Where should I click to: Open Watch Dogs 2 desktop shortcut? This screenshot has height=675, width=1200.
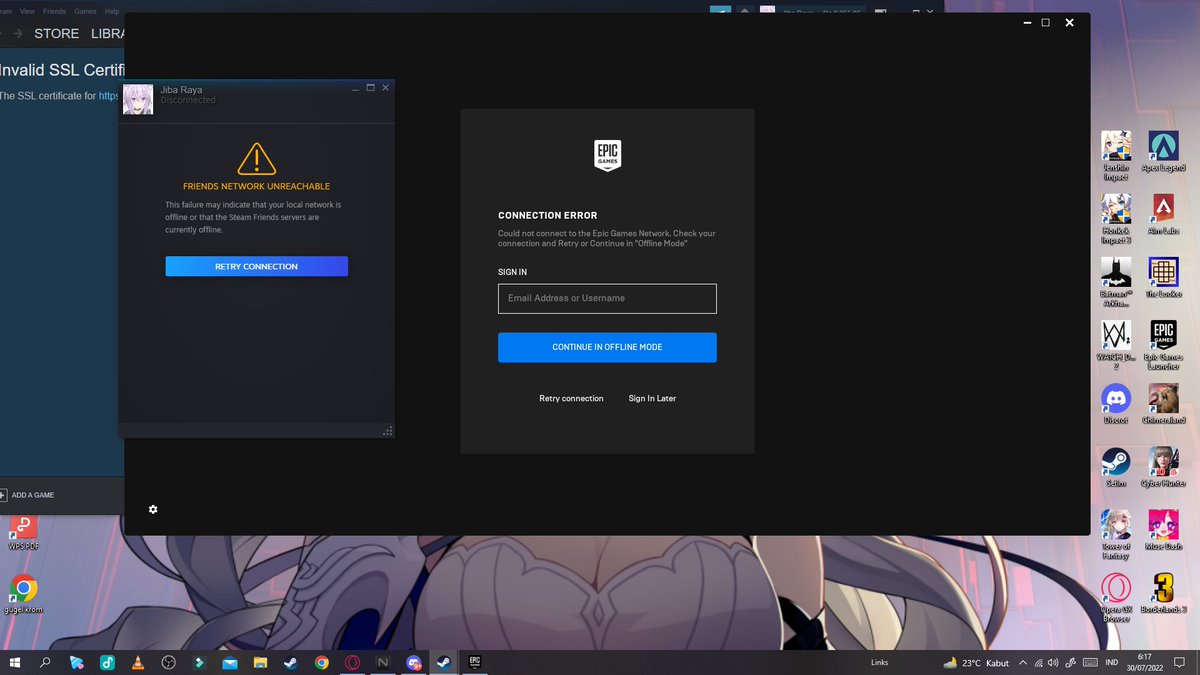point(1116,345)
